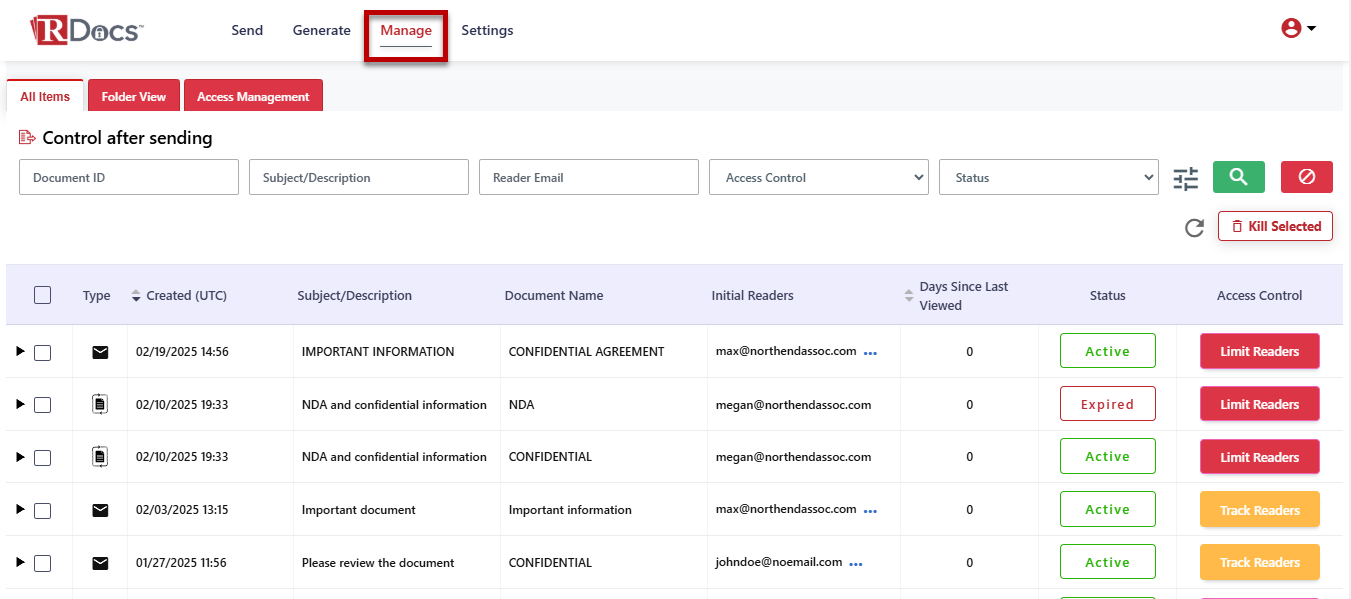The width and height of the screenshot is (1351, 599).
Task: Click the Control after sending heading icon
Action: tap(27, 138)
